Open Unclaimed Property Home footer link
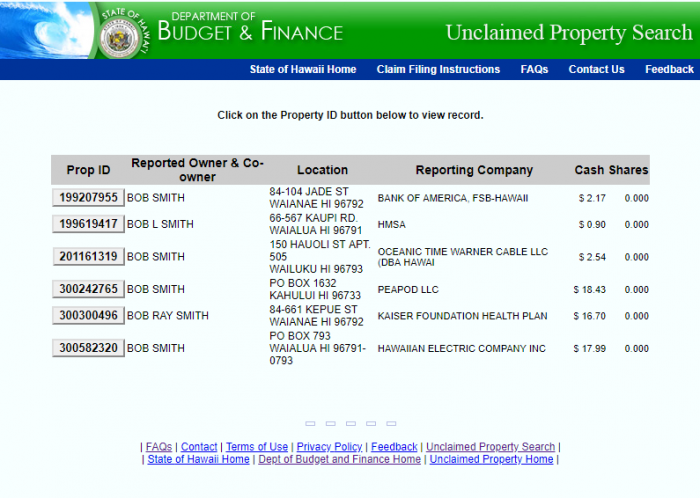Image resolution: width=700 pixels, height=498 pixels. pos(492,459)
